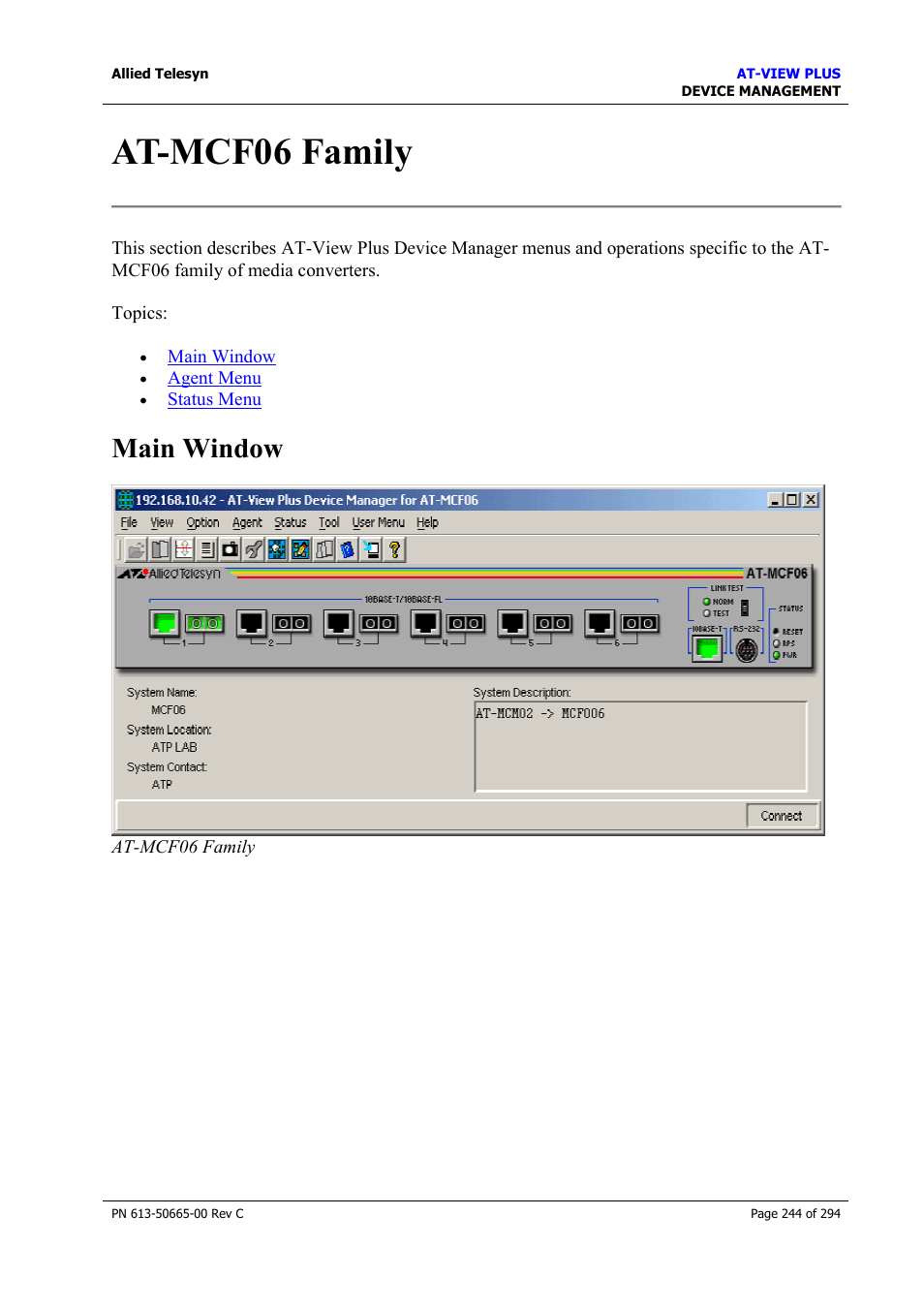Click the RS-232 serial connector

(x=746, y=650)
